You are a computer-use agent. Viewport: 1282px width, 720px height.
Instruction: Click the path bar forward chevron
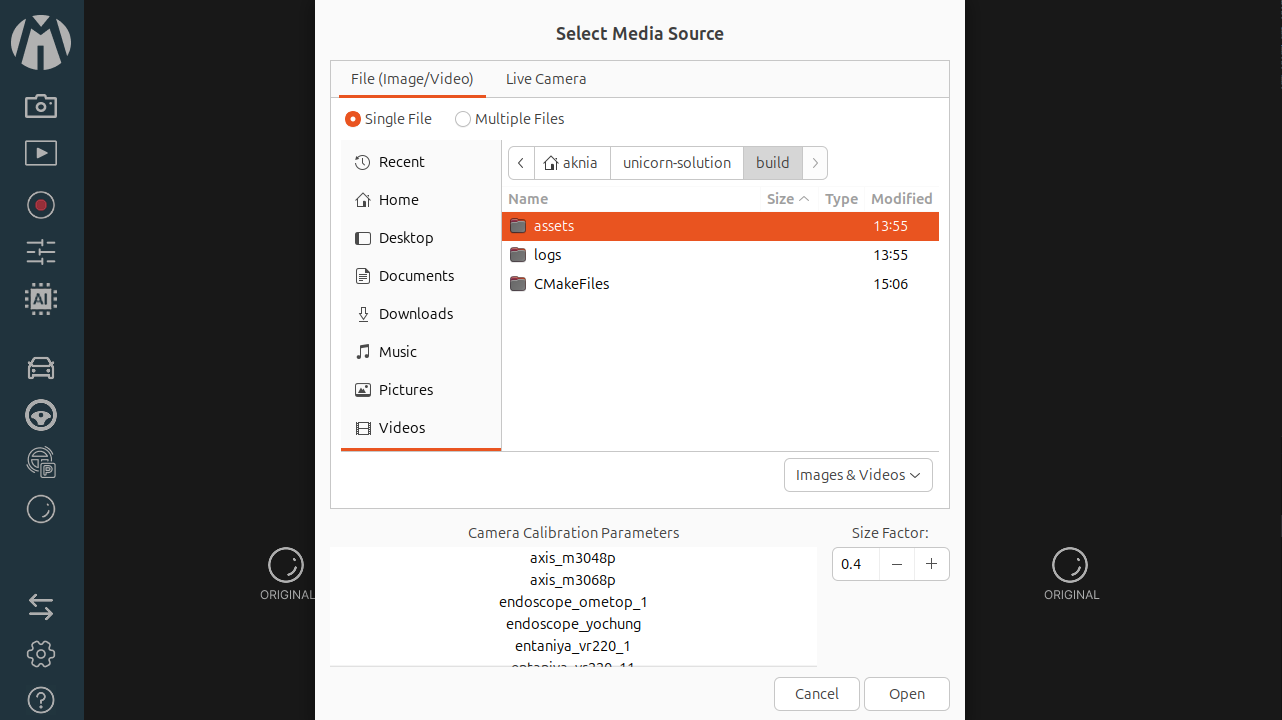point(815,163)
